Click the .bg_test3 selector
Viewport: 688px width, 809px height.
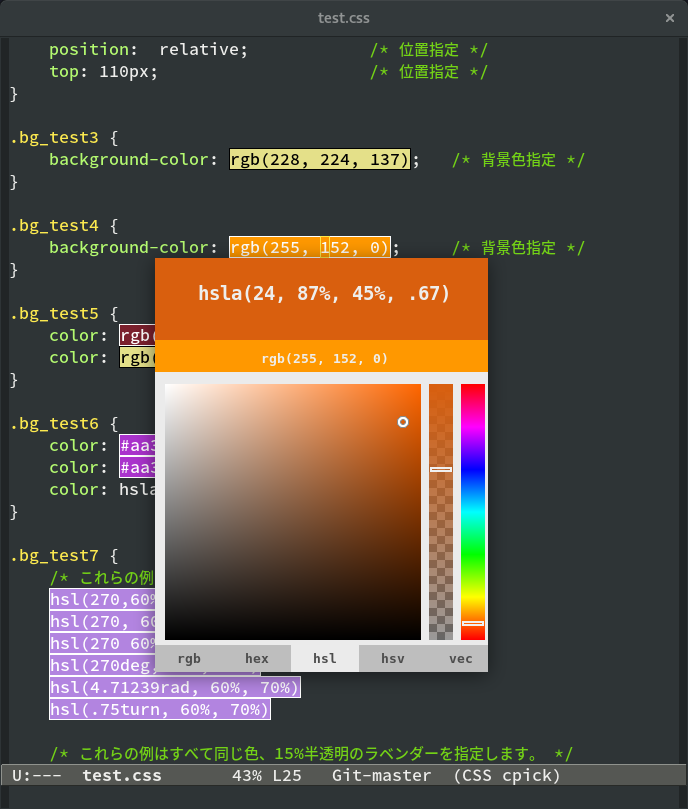(54, 138)
